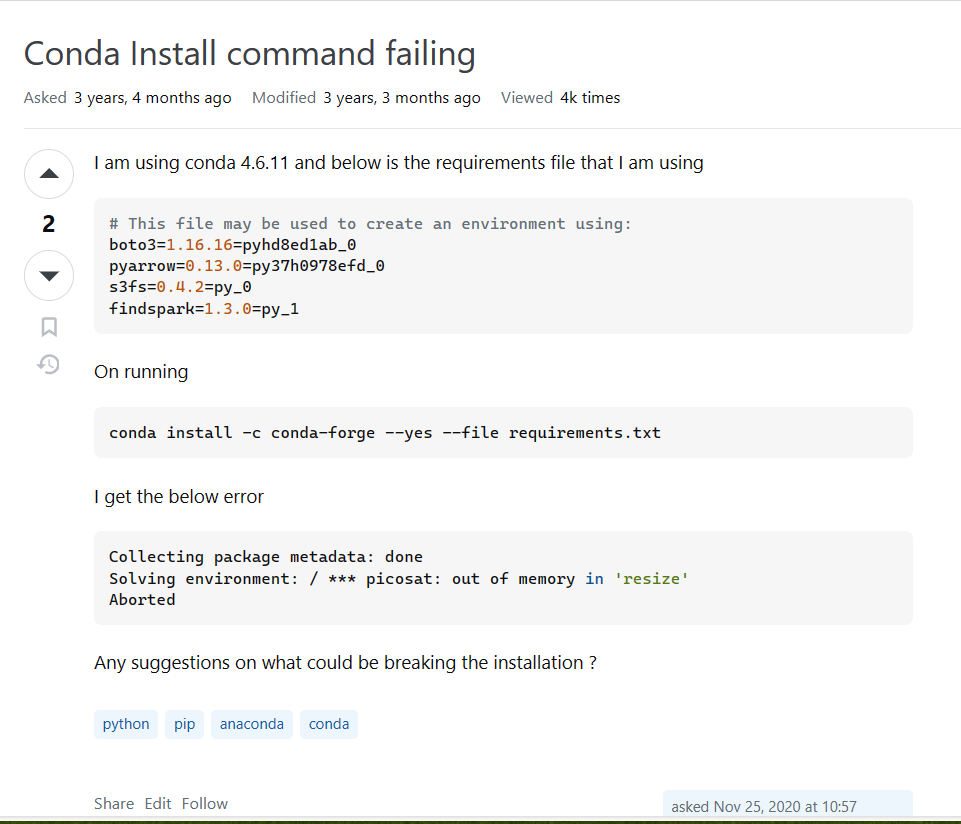Click the conda install command code block
Viewport: 961px width, 824px height.
(503, 433)
